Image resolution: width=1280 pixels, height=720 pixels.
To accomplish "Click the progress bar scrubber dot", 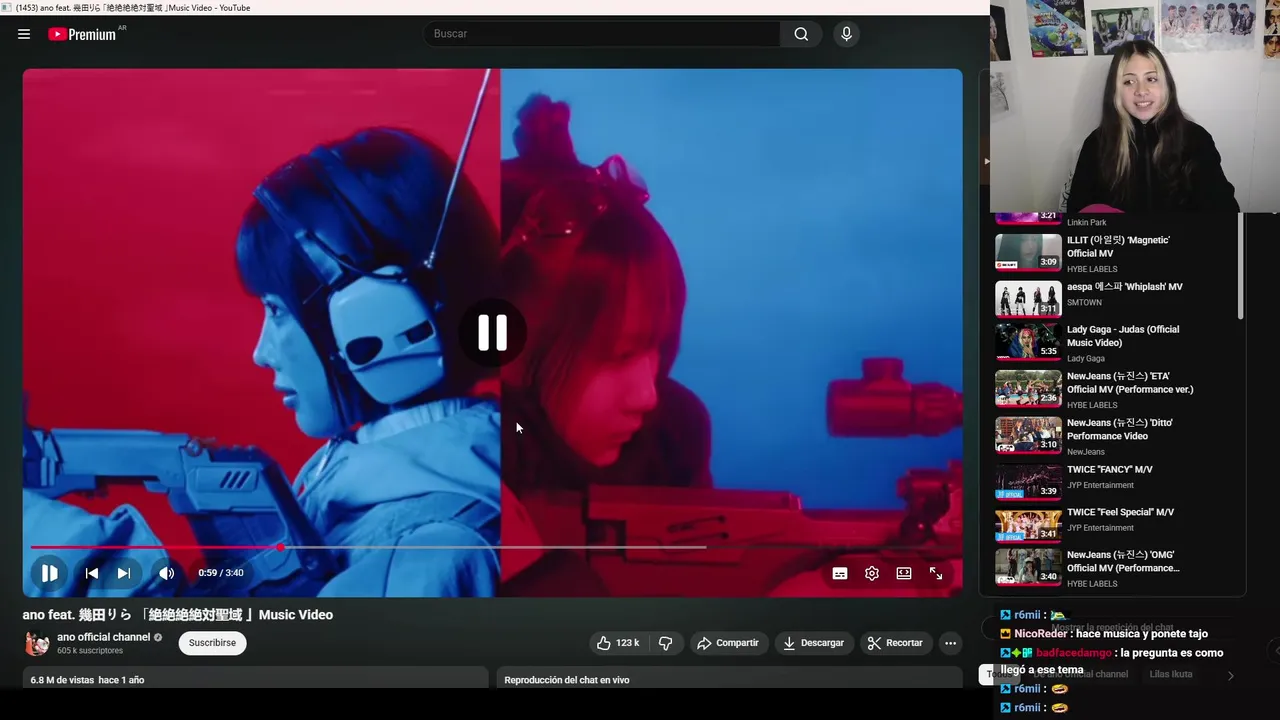I will (281, 547).
